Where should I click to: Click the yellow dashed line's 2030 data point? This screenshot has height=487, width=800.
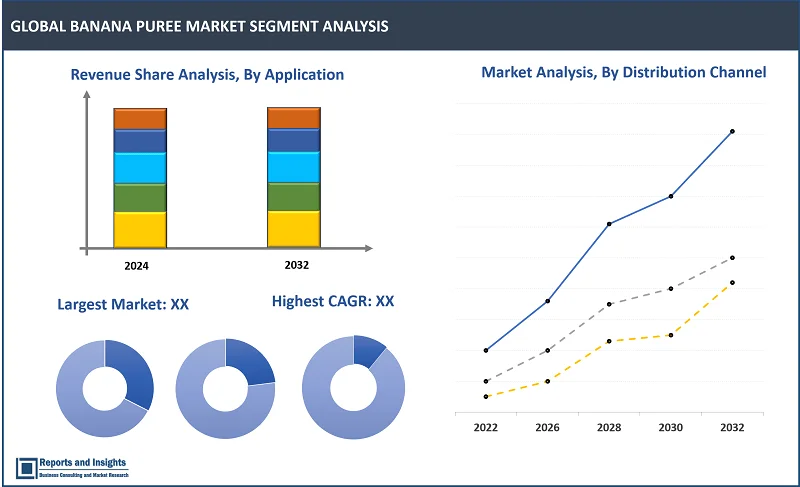click(670, 335)
